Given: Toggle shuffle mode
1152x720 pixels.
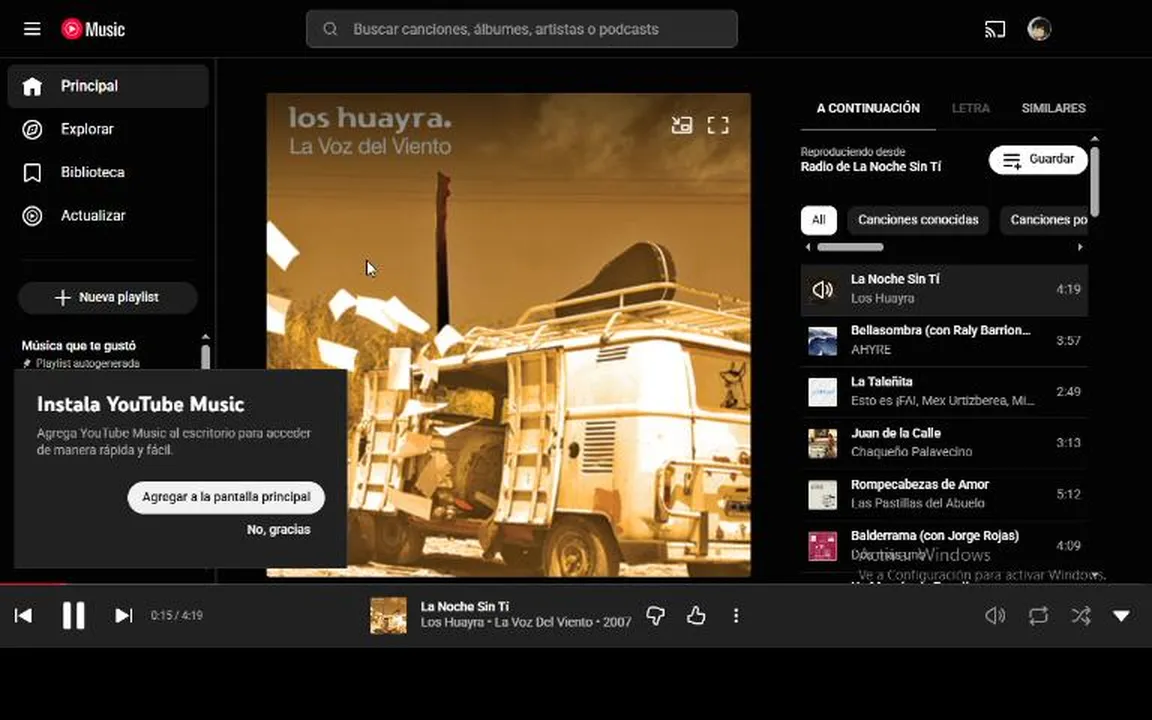Looking at the screenshot, I should 1081,616.
